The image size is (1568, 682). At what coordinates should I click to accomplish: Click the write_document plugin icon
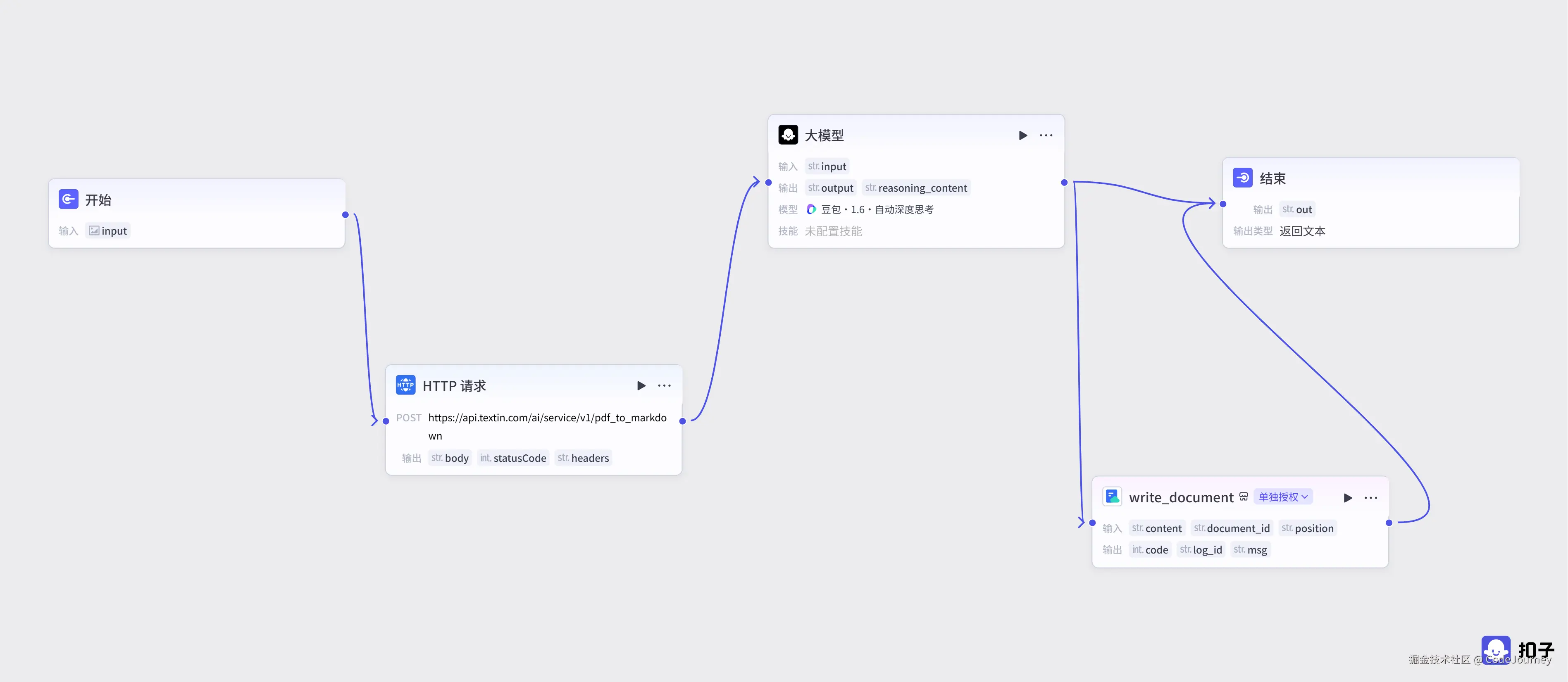point(1112,497)
